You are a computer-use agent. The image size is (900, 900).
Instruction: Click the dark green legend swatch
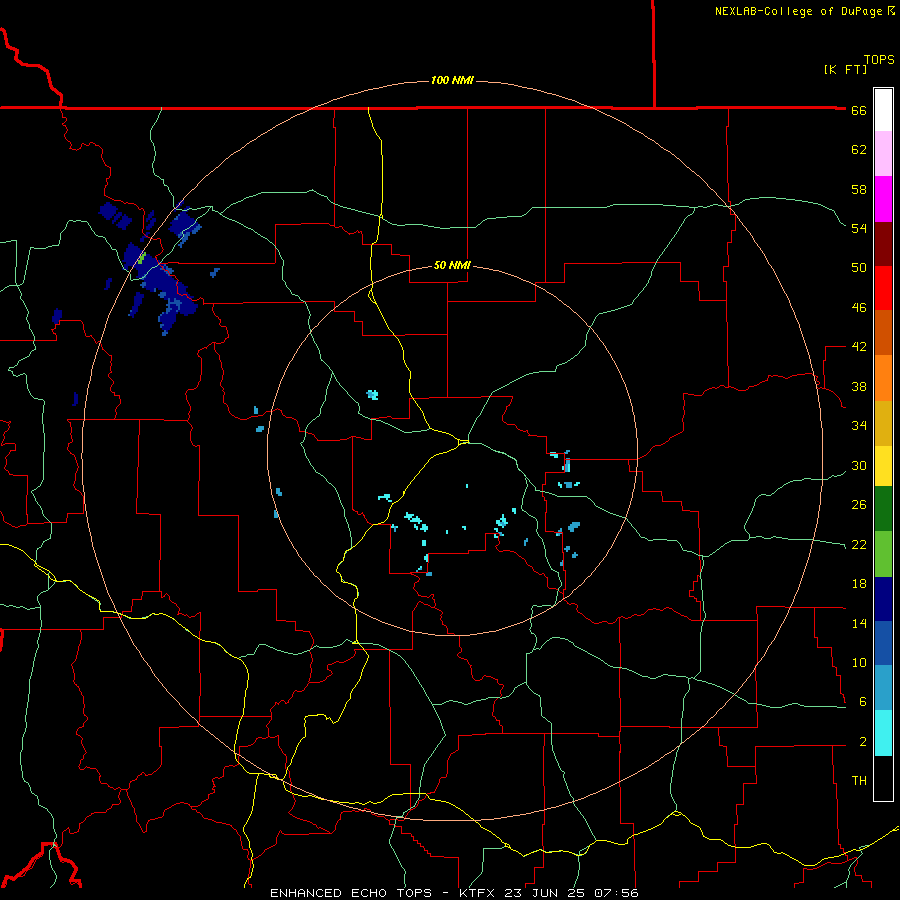click(x=883, y=509)
